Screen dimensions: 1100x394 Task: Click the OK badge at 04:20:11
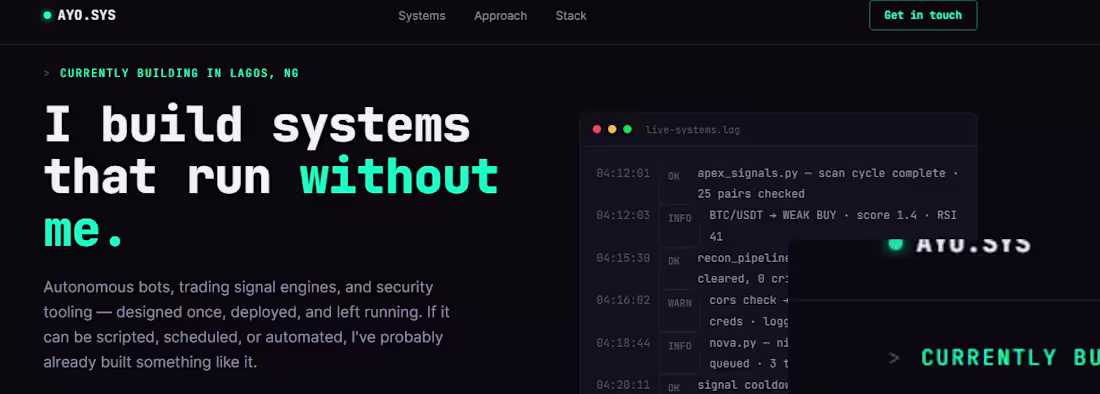coord(673,387)
